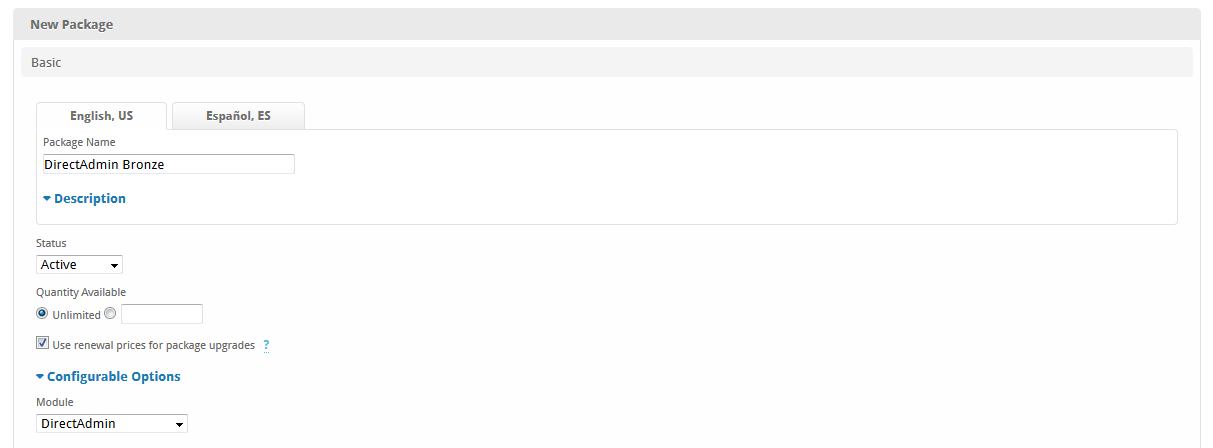
Task: Click the Unlimited label text
Action: point(76,315)
